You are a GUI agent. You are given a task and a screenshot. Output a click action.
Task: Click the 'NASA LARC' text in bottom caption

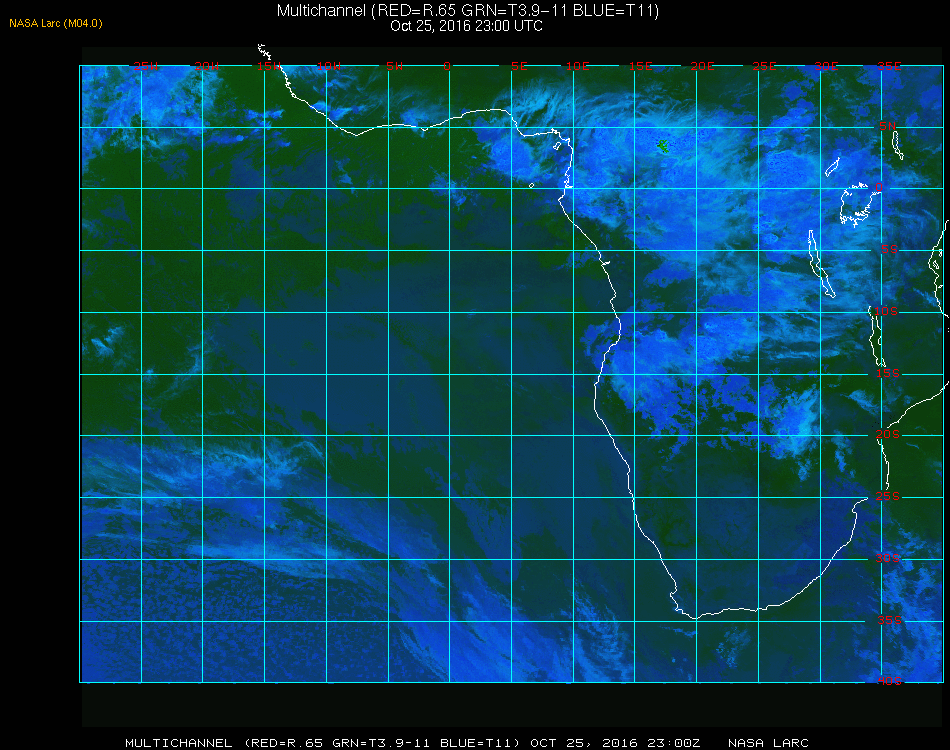pyautogui.click(x=768, y=743)
